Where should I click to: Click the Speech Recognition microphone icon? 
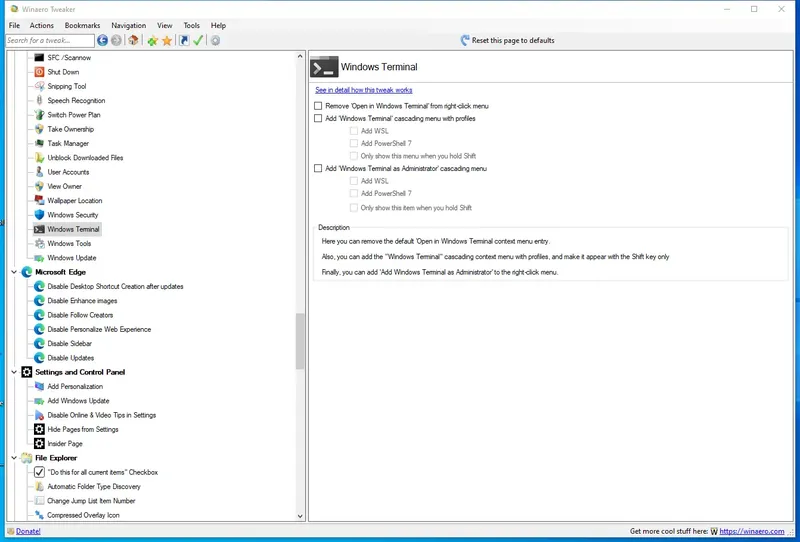coord(39,101)
